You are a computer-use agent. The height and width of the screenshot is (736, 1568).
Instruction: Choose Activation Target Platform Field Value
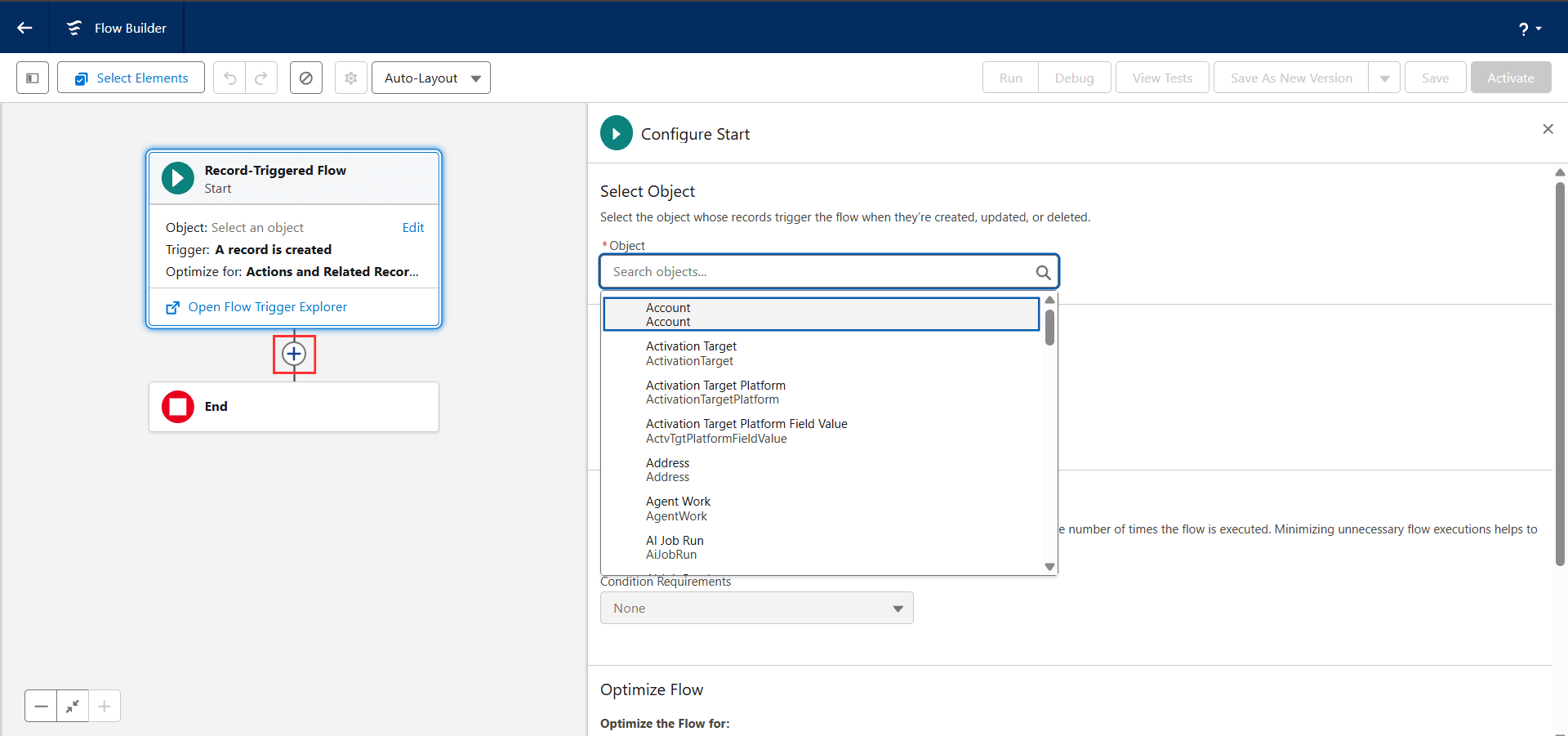coord(822,431)
